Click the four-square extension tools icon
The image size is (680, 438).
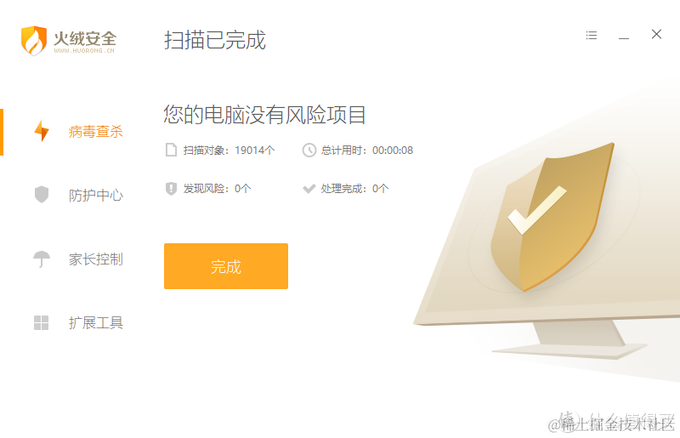(41, 323)
